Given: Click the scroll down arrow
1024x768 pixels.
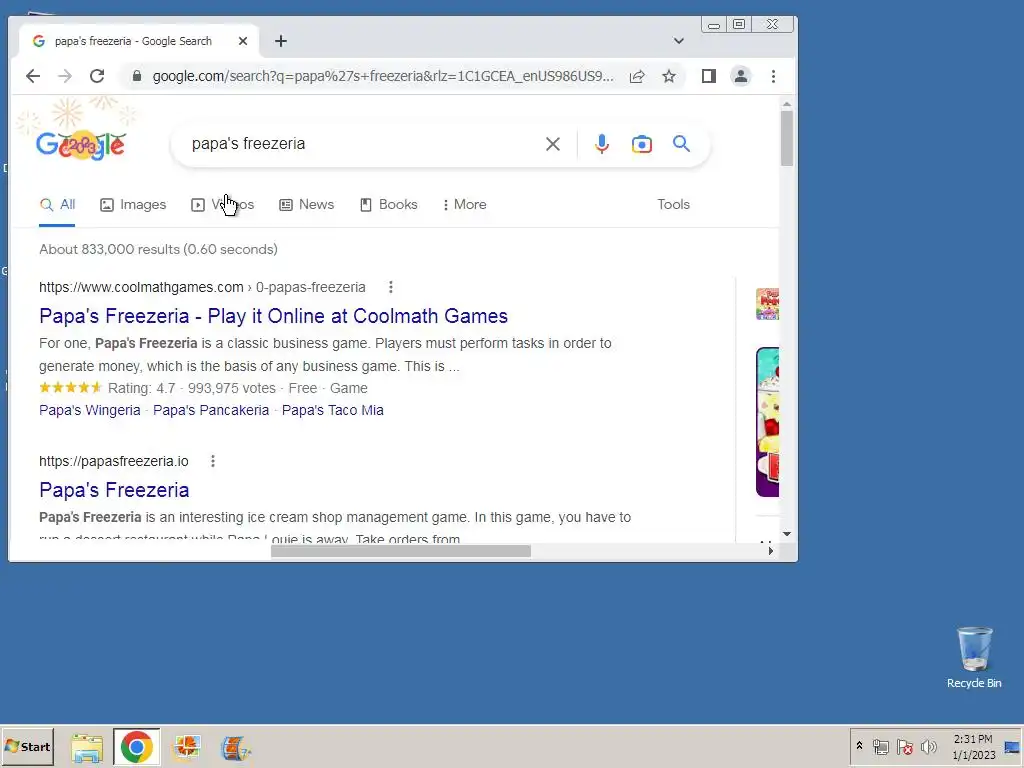Looking at the screenshot, I should (x=787, y=534).
